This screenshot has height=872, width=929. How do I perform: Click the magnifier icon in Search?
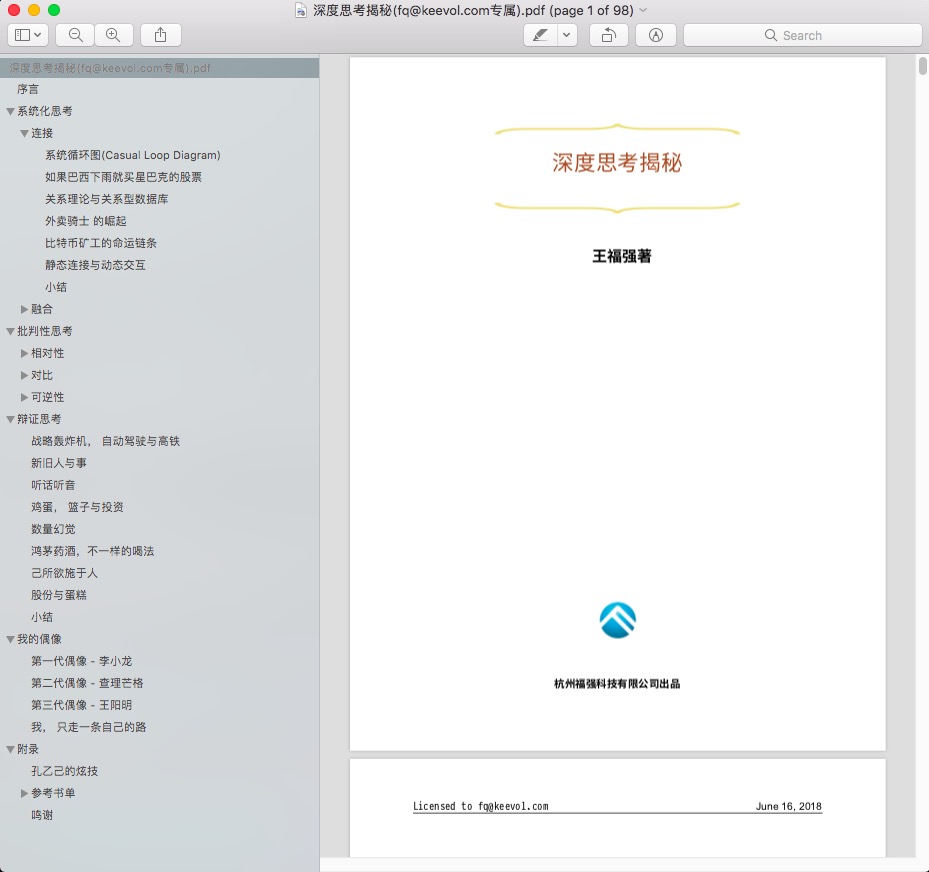coord(770,35)
